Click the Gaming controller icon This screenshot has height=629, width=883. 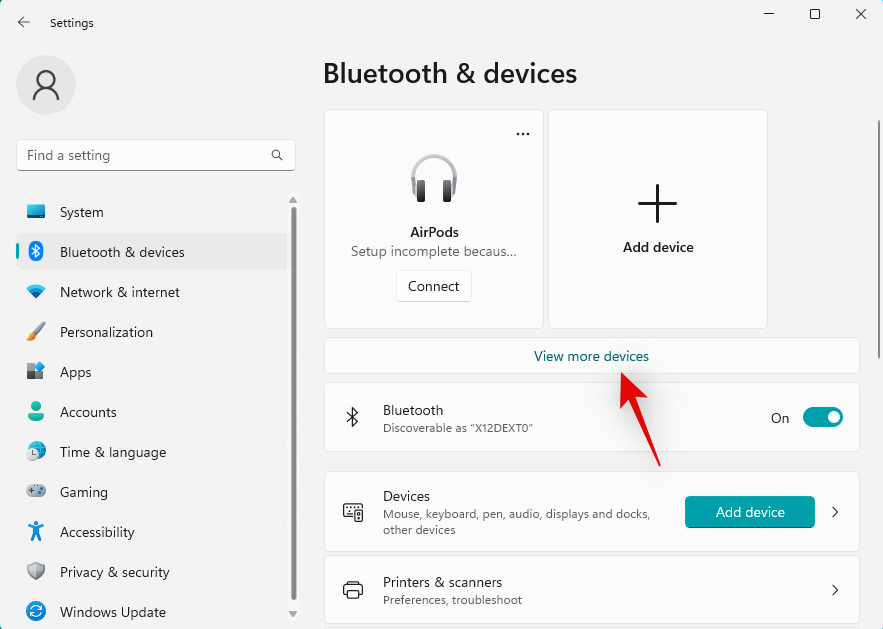[x=36, y=490]
